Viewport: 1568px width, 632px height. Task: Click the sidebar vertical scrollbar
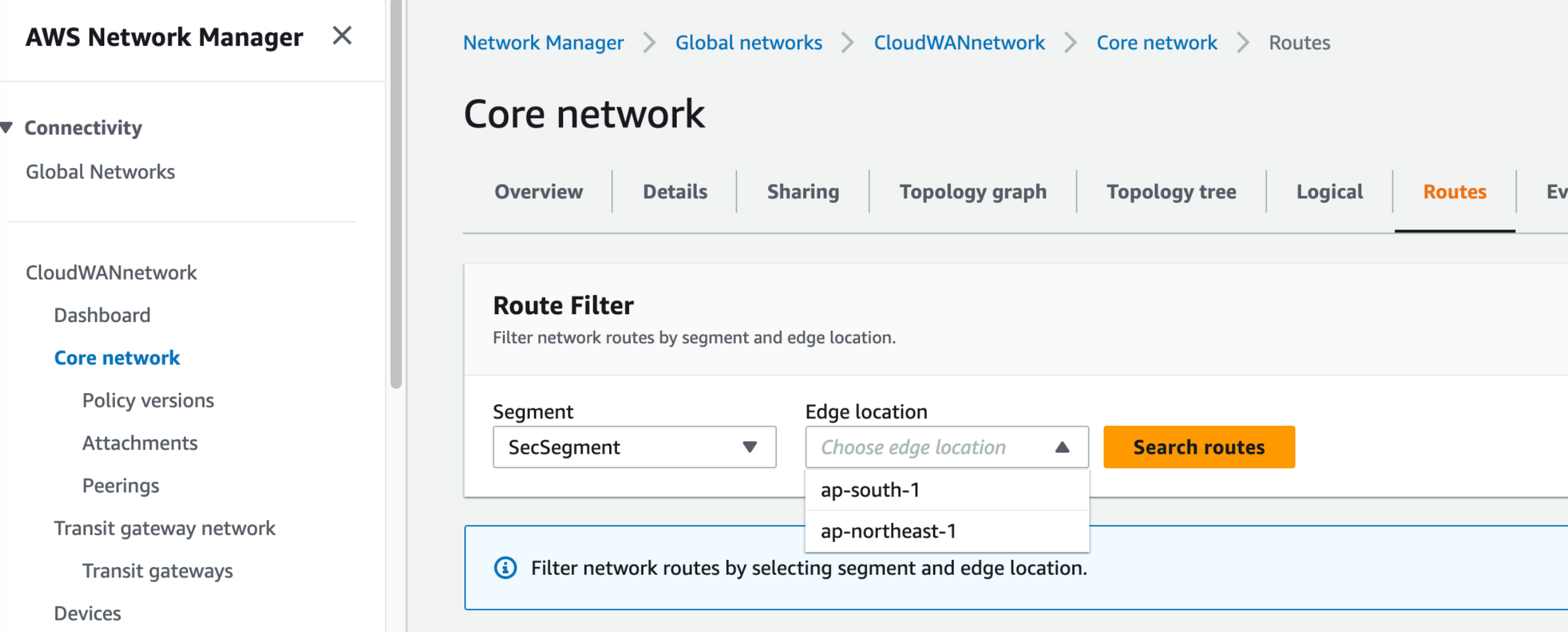396,194
